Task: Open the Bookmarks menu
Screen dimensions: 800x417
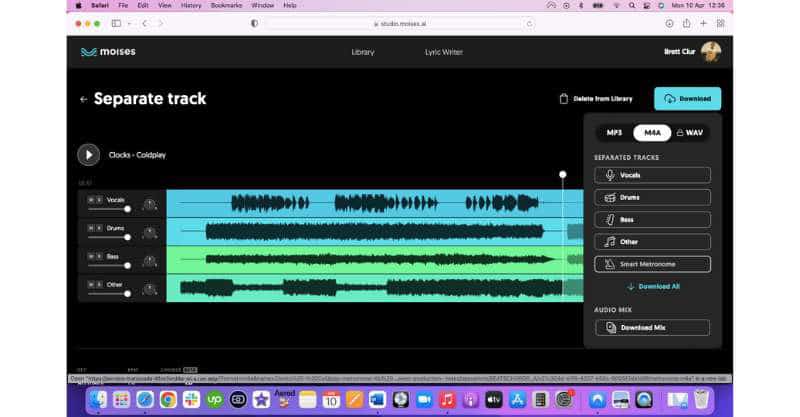Action: (226, 5)
